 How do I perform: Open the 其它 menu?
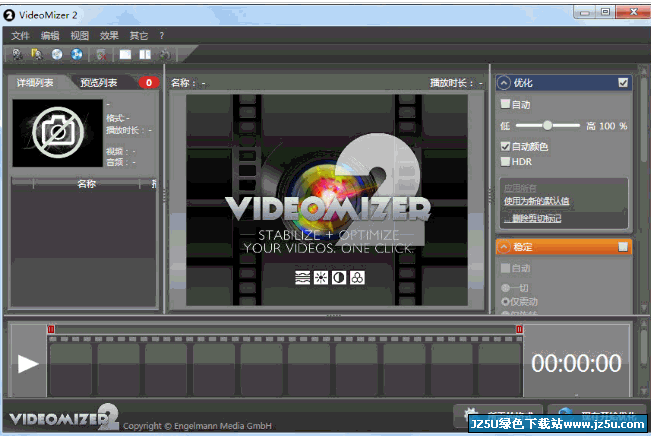pyautogui.click(x=139, y=36)
